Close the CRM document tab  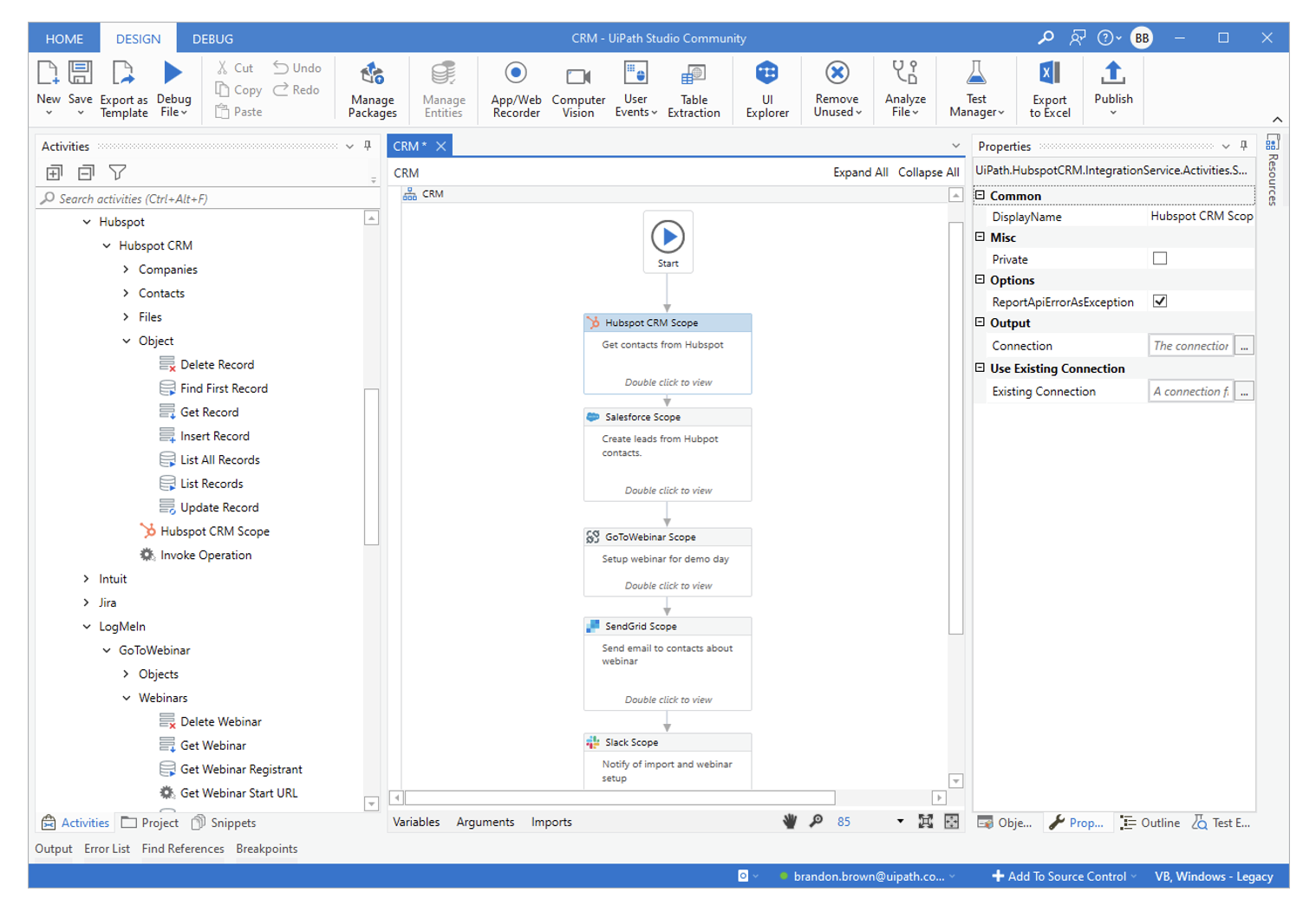(x=441, y=146)
